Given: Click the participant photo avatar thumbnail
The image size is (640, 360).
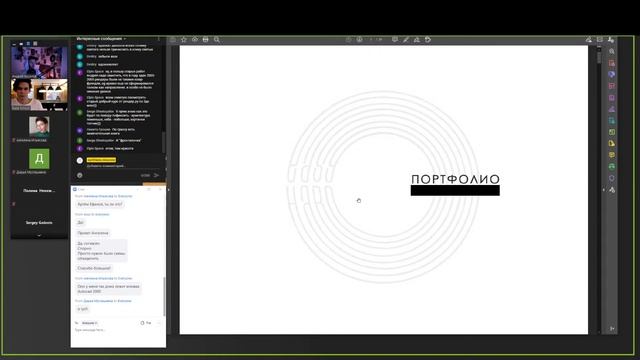Looking at the screenshot, I should [x=39, y=126].
